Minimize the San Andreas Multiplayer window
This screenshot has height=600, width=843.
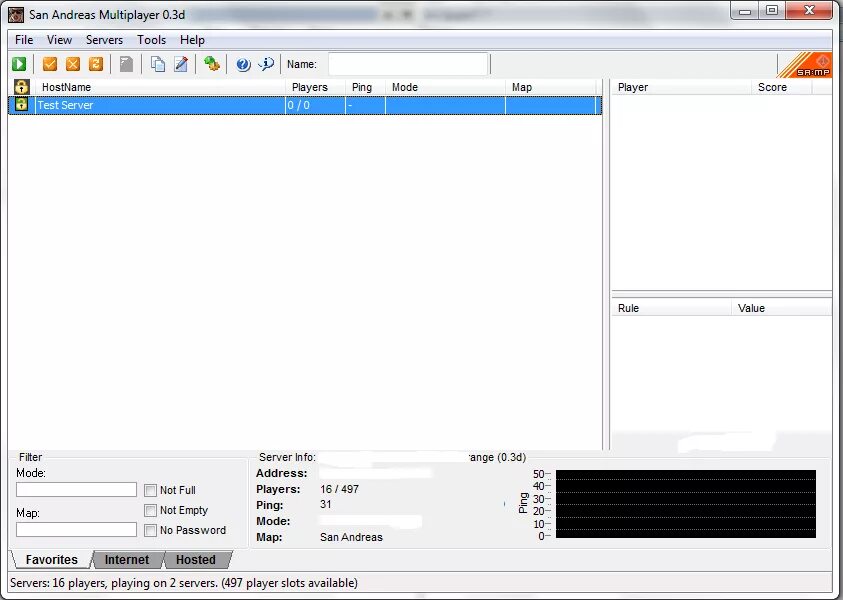point(745,11)
